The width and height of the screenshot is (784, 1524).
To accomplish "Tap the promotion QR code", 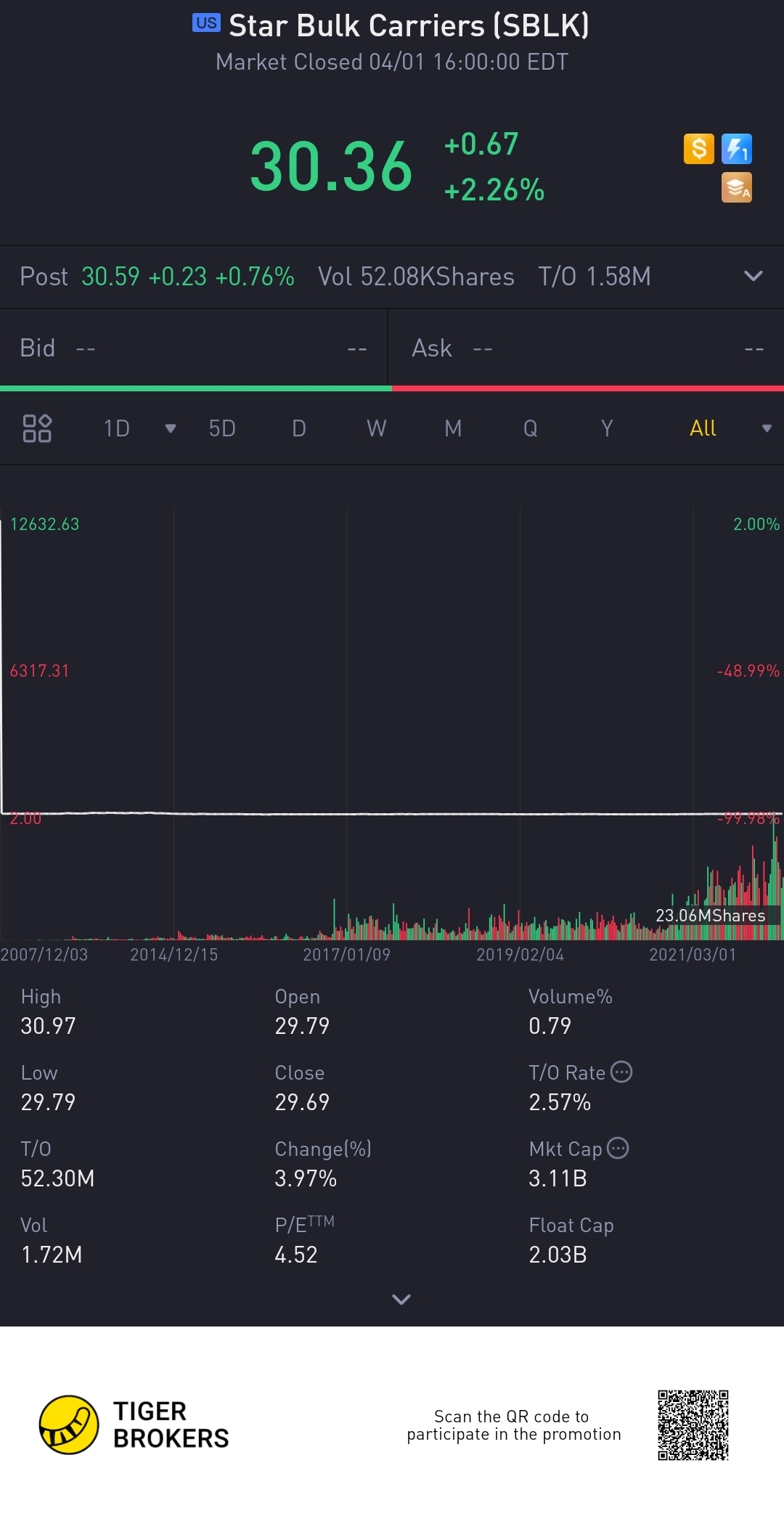I will tap(693, 1425).
